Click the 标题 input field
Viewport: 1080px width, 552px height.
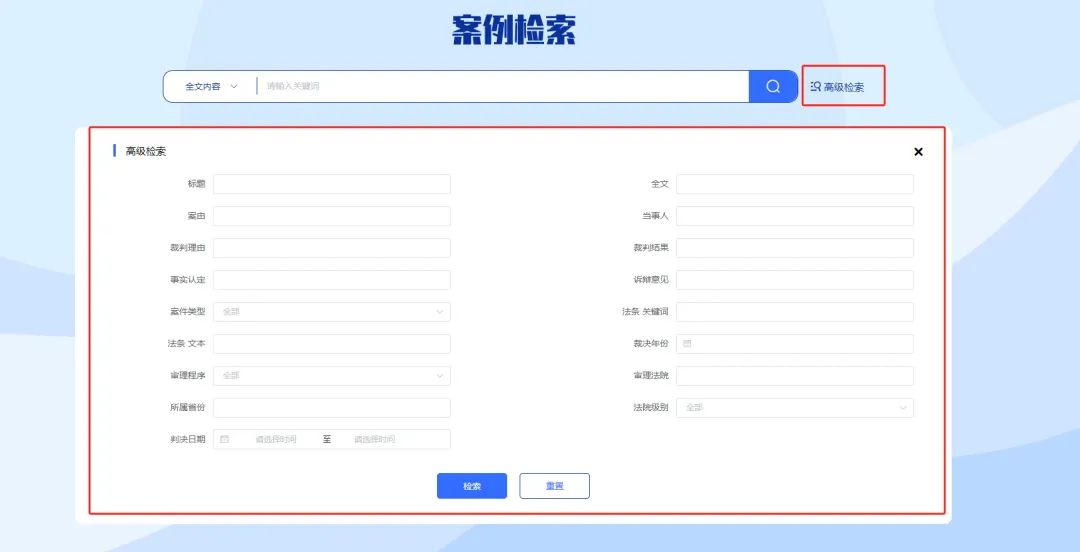(332, 184)
